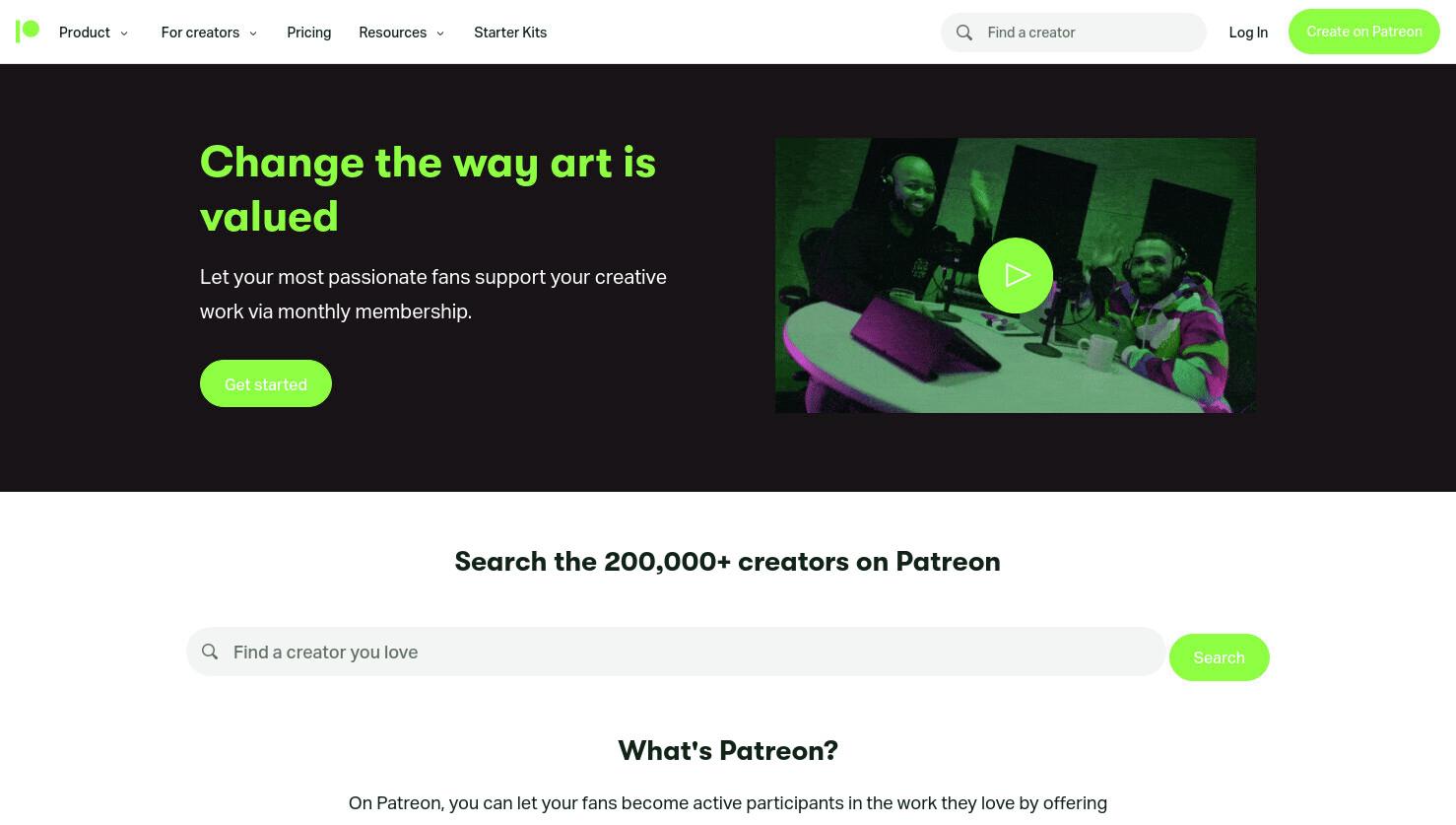Click the Patreon logo icon
The height and width of the screenshot is (825, 1456).
click(x=28, y=32)
